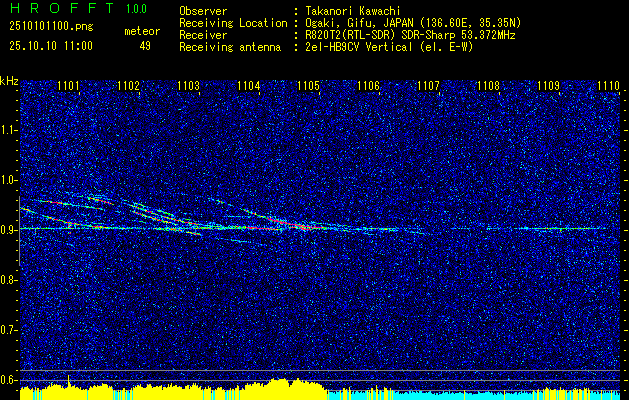Click the 0.8 kHz axis label
The image size is (629, 400).
coord(9,280)
